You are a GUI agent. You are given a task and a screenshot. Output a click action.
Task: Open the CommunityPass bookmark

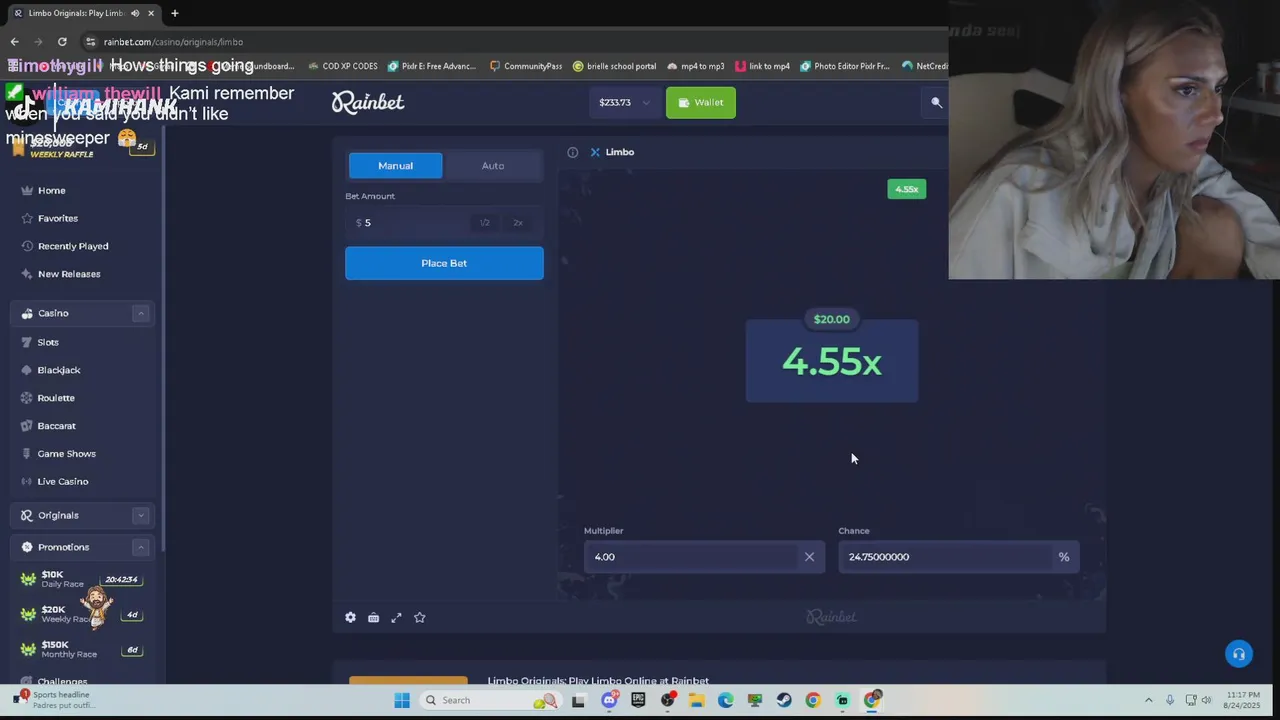pos(526,66)
